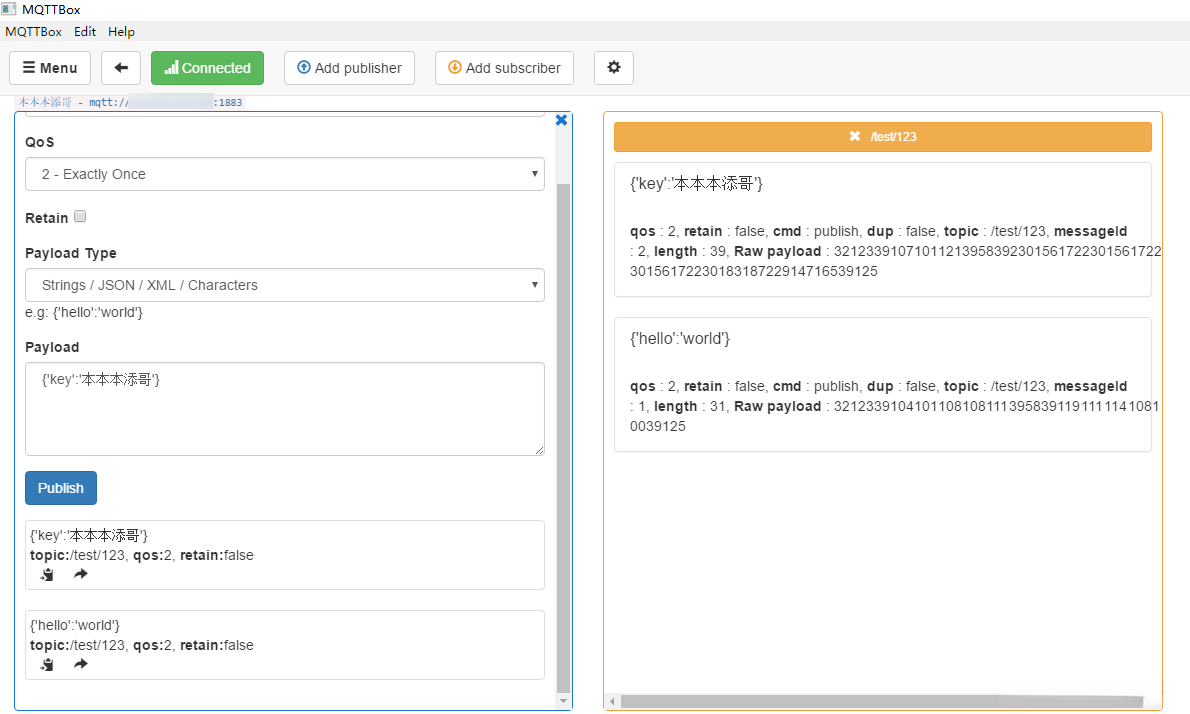Image resolution: width=1190 pixels, height=714 pixels.
Task: Open the Edit menu
Action: click(x=85, y=32)
